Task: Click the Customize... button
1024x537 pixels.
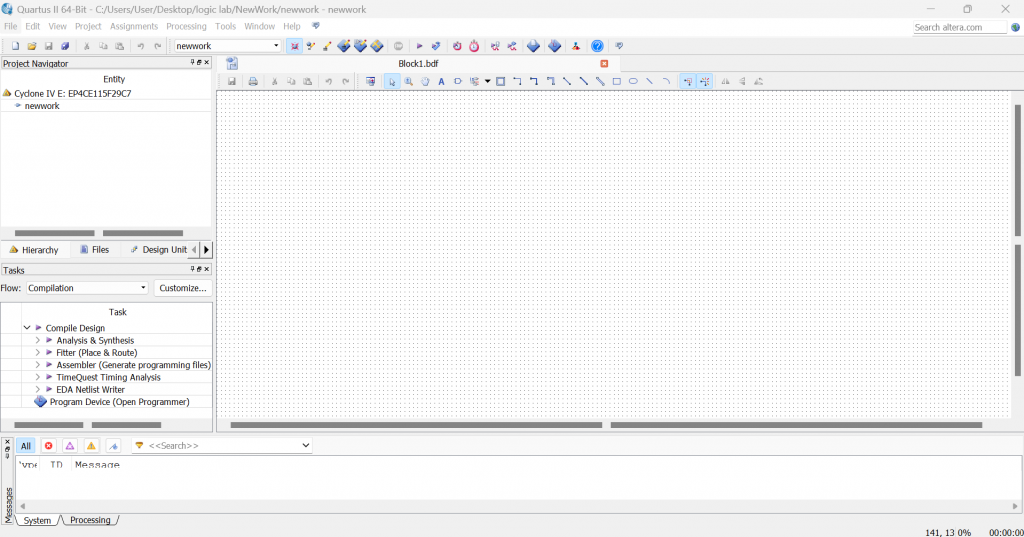Action: point(183,288)
